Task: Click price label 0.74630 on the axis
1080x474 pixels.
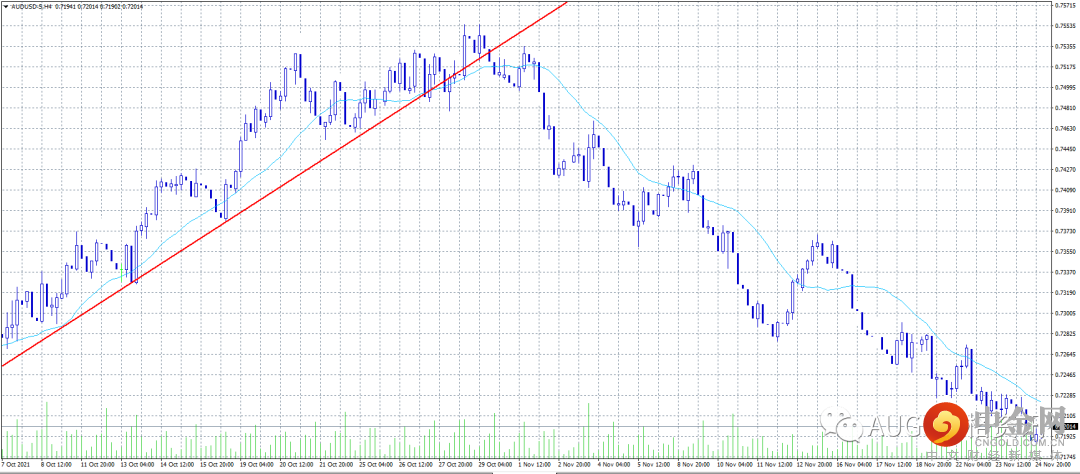Action: pos(1064,129)
